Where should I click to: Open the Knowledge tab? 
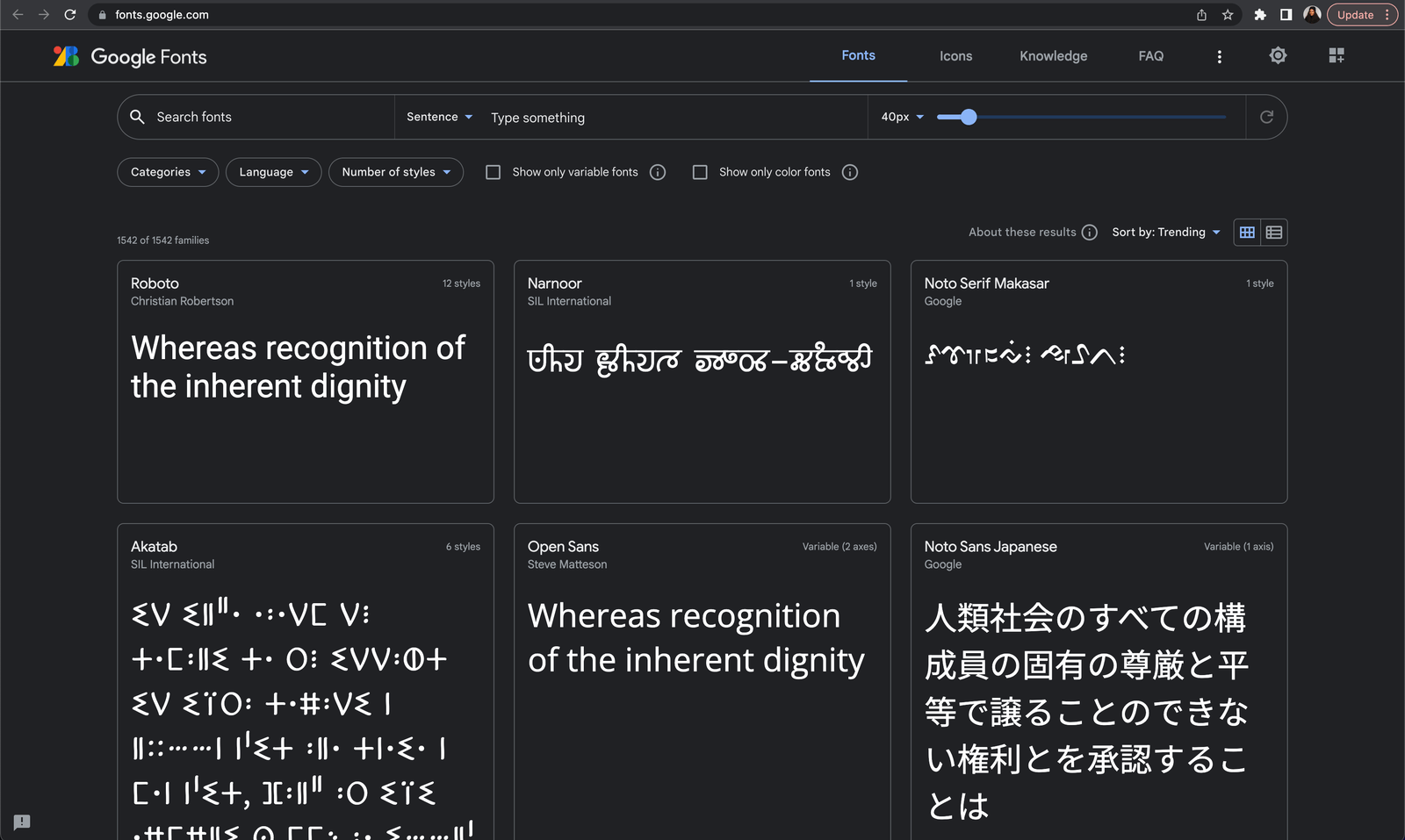(1053, 56)
